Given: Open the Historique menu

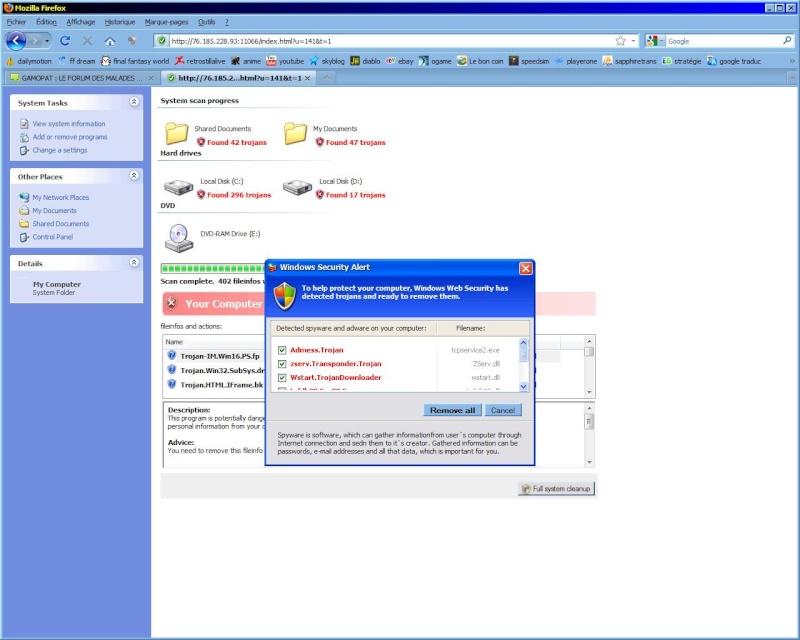Looking at the screenshot, I should 120,22.
